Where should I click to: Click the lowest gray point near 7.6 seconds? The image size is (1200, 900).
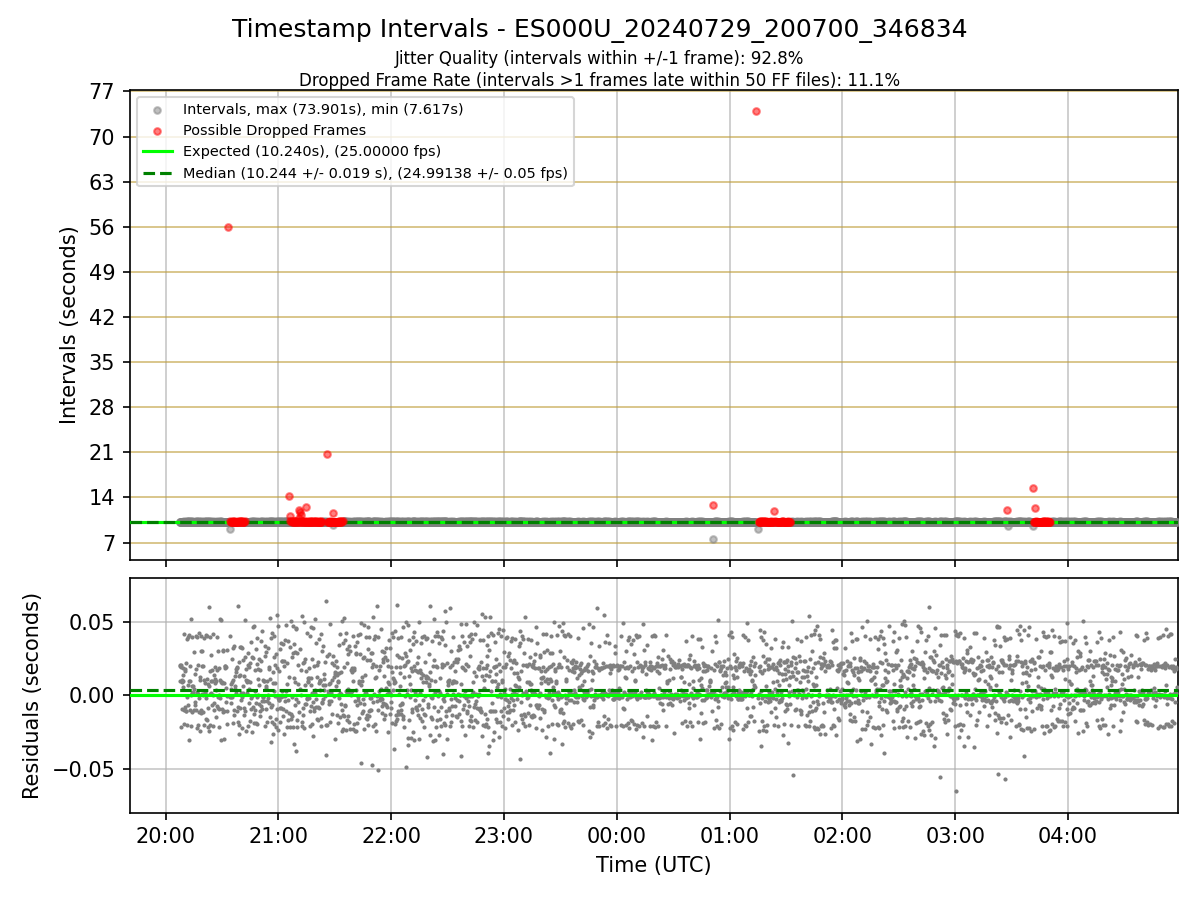[x=713, y=539]
